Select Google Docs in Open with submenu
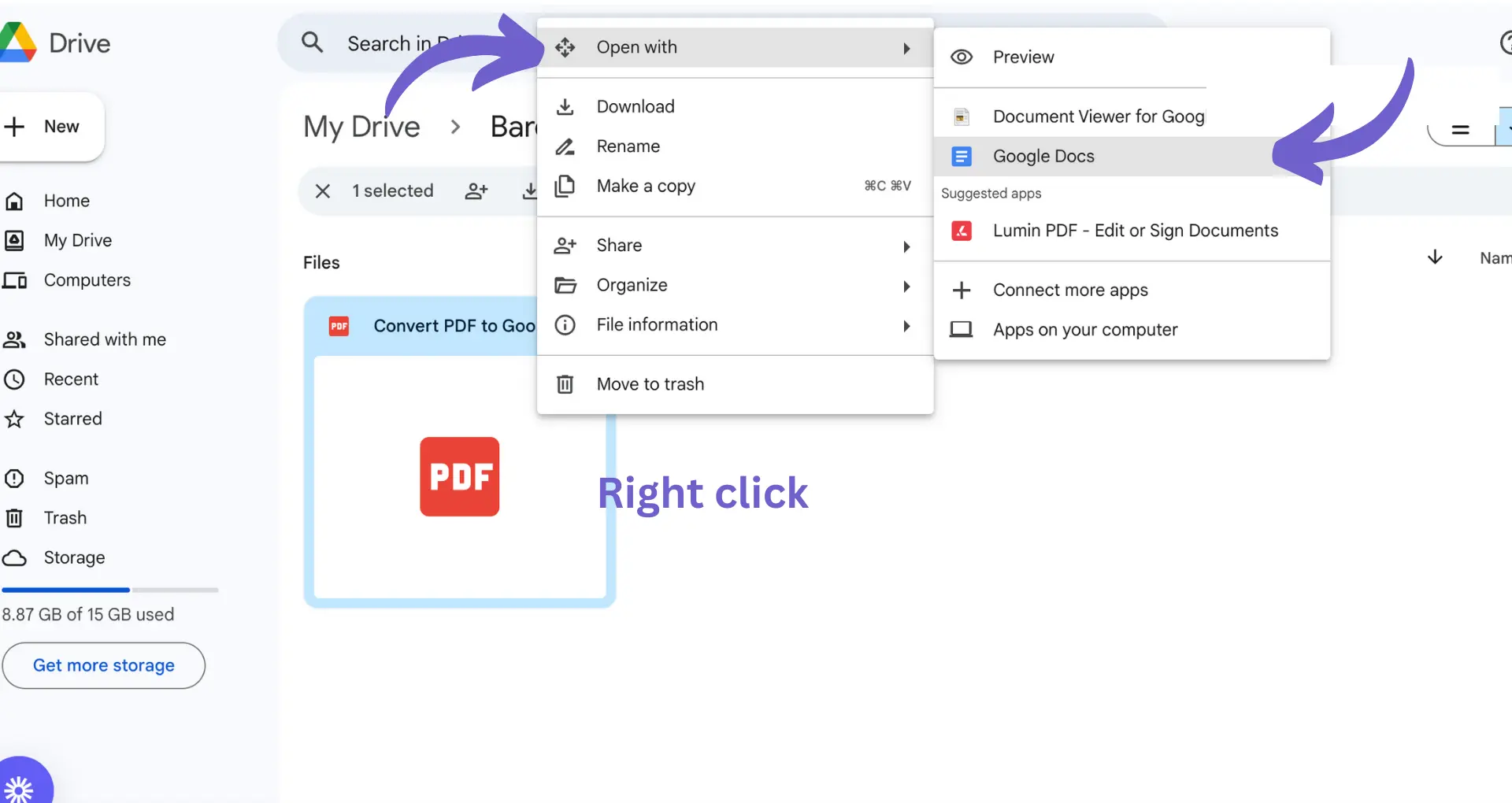1512x803 pixels. click(x=1132, y=156)
